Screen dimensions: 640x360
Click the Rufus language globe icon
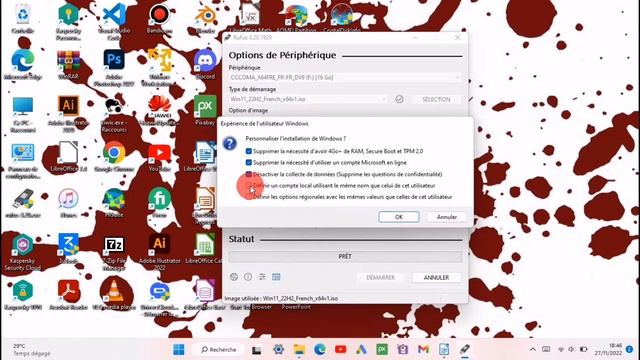(234, 277)
